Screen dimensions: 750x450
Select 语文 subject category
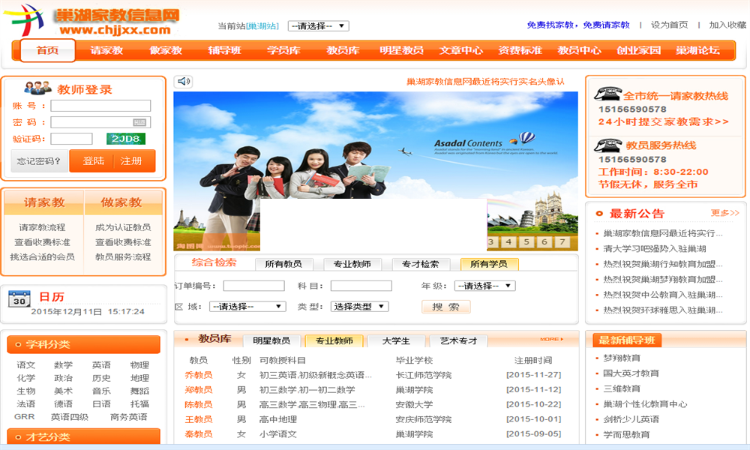26,365
